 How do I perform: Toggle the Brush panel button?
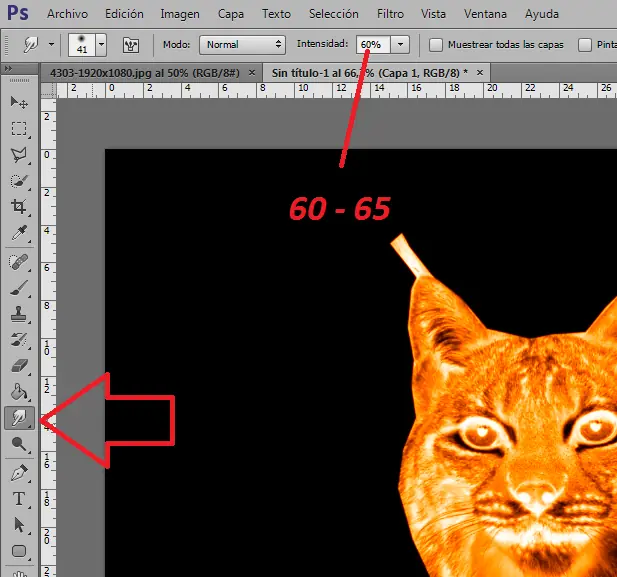tap(131, 45)
